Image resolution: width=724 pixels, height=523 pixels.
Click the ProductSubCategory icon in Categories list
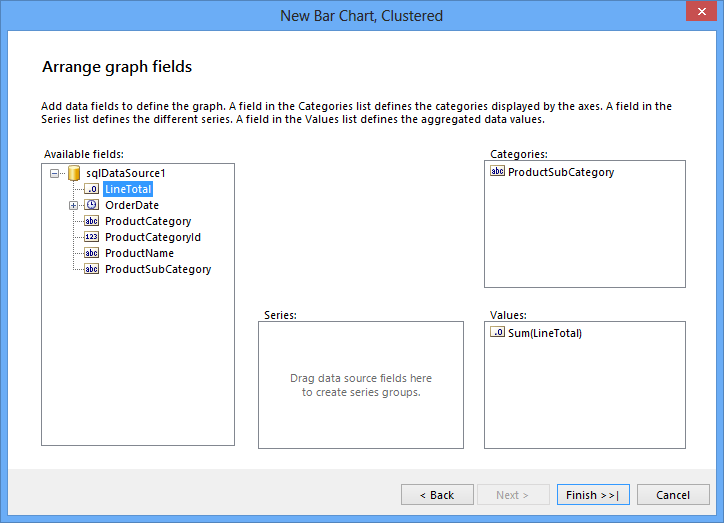click(x=497, y=172)
